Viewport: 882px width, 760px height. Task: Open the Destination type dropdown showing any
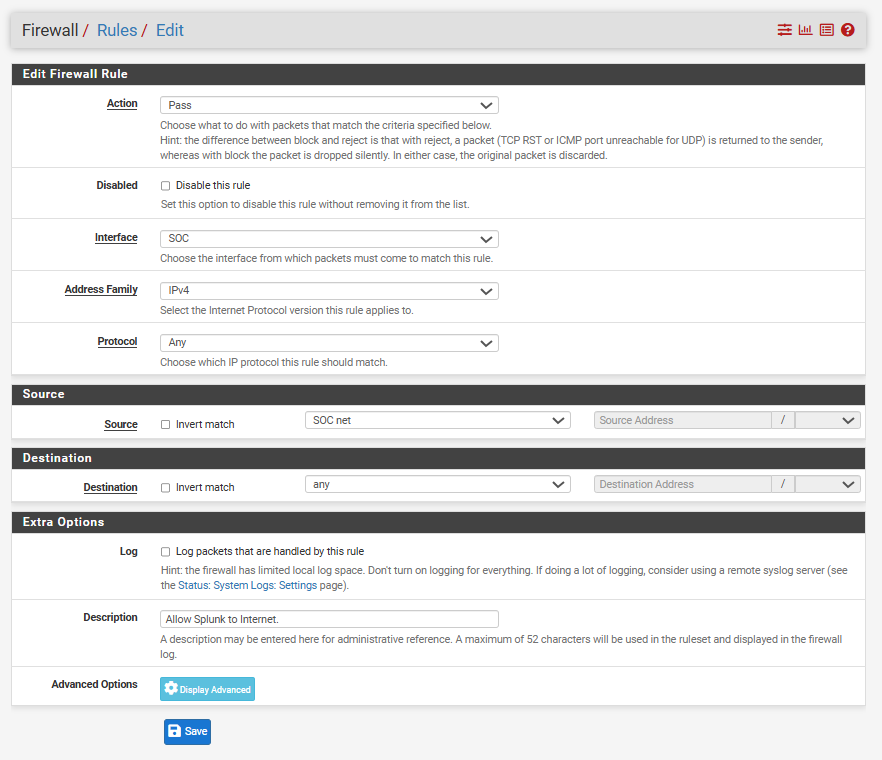point(437,484)
